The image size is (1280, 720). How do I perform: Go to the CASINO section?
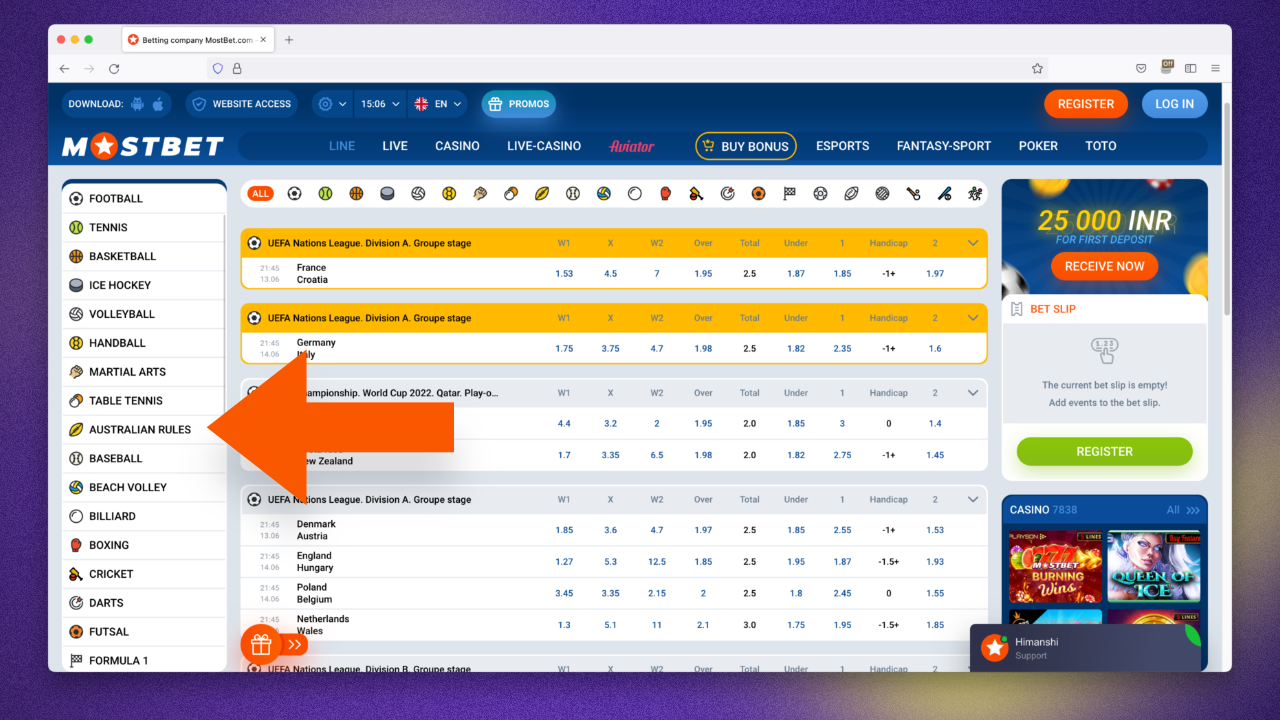pyautogui.click(x=457, y=146)
